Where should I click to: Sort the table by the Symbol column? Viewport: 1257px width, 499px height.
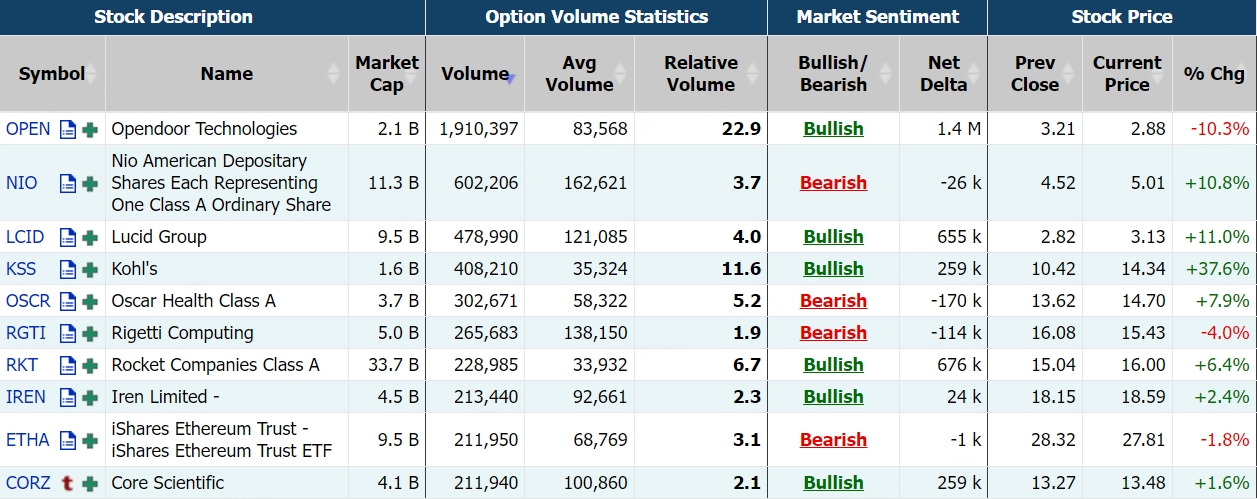tap(52, 74)
